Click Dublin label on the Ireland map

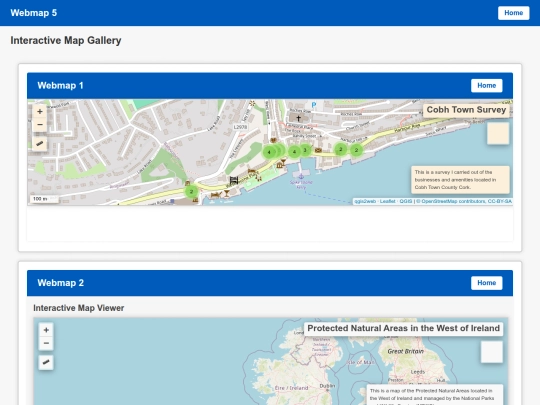click(327, 386)
